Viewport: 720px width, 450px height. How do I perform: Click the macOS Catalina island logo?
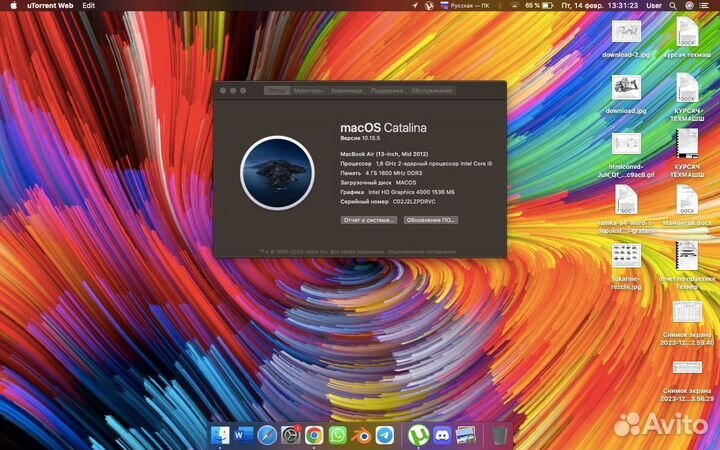pos(277,173)
